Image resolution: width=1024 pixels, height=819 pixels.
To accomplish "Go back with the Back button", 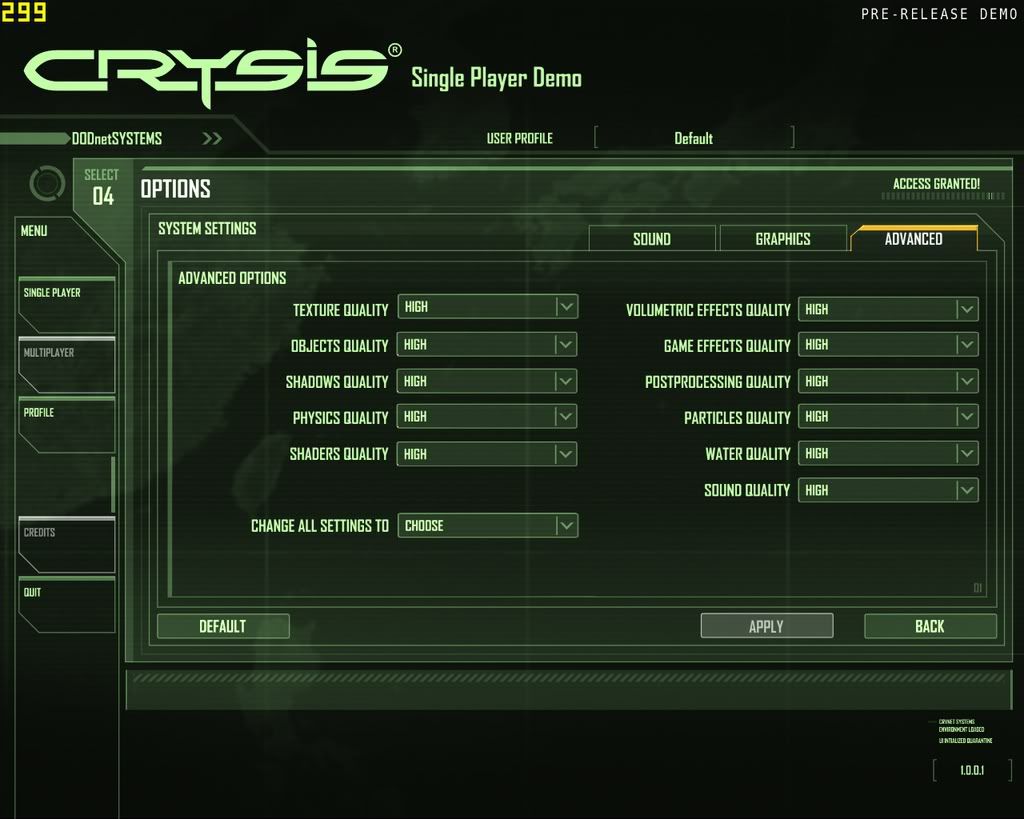I will [930, 626].
